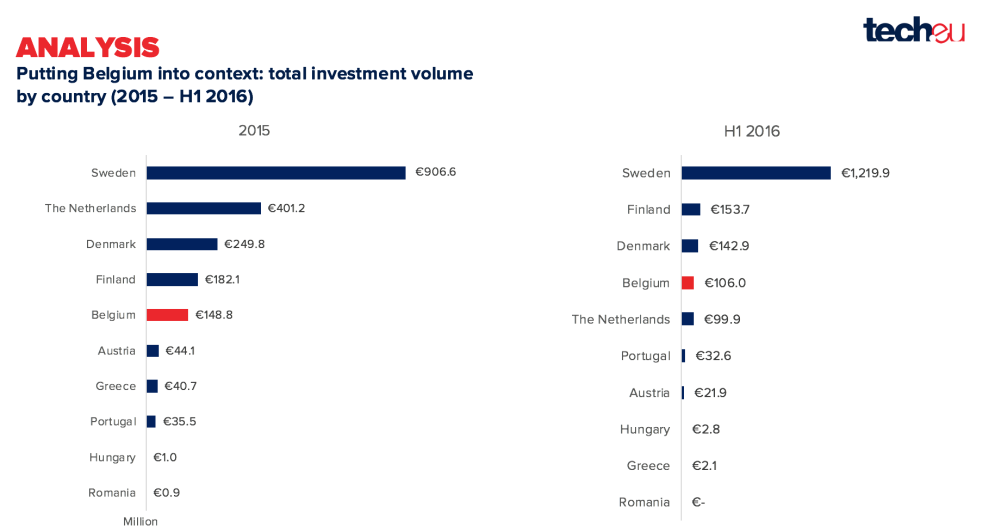This screenshot has width=995, height=532.
Task: Click the €106.0 Belgium value
Action: coord(725,283)
